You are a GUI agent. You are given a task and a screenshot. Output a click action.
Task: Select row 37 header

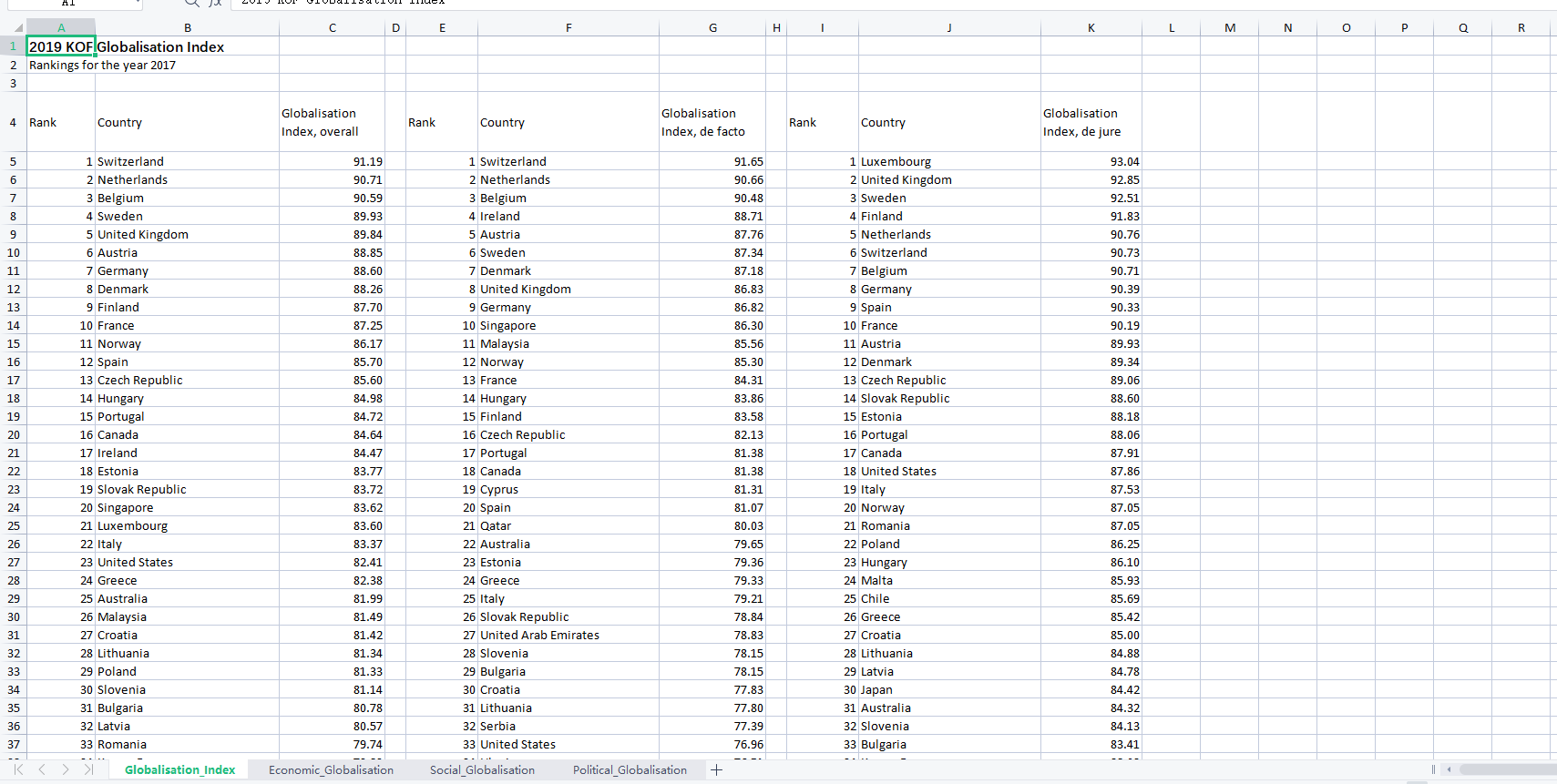14,744
